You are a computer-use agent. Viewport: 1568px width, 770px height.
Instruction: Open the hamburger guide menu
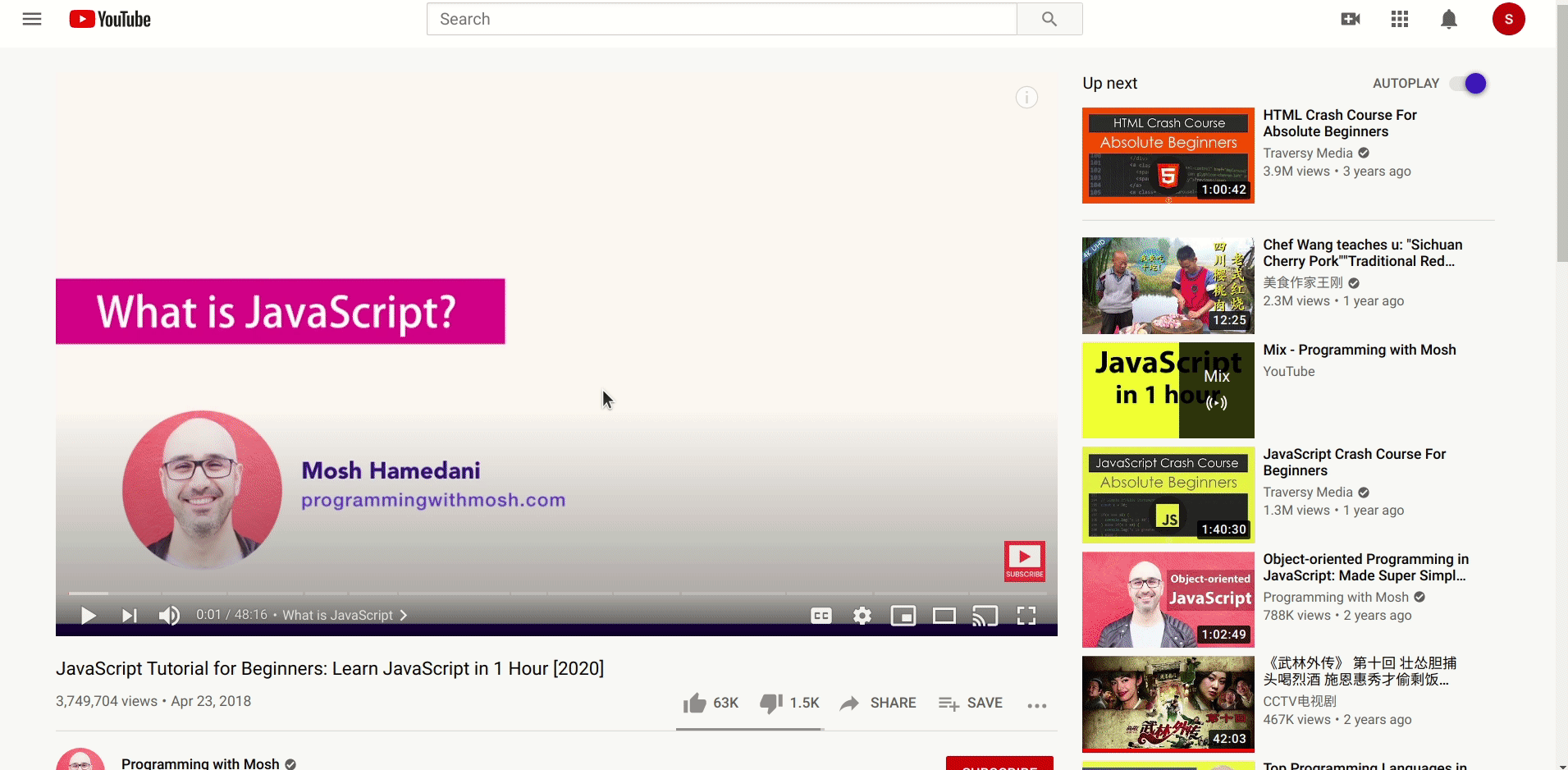pos(32,19)
